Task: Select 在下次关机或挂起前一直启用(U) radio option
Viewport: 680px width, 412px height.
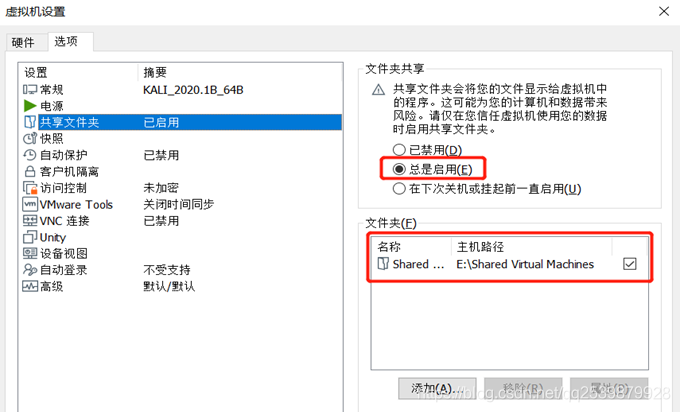Action: tap(399, 189)
